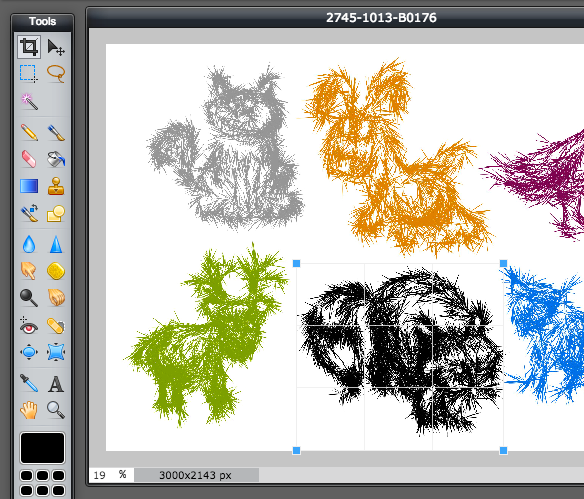The image size is (584, 499).
Task: Pick the Lasso tool
Action: click(56, 73)
